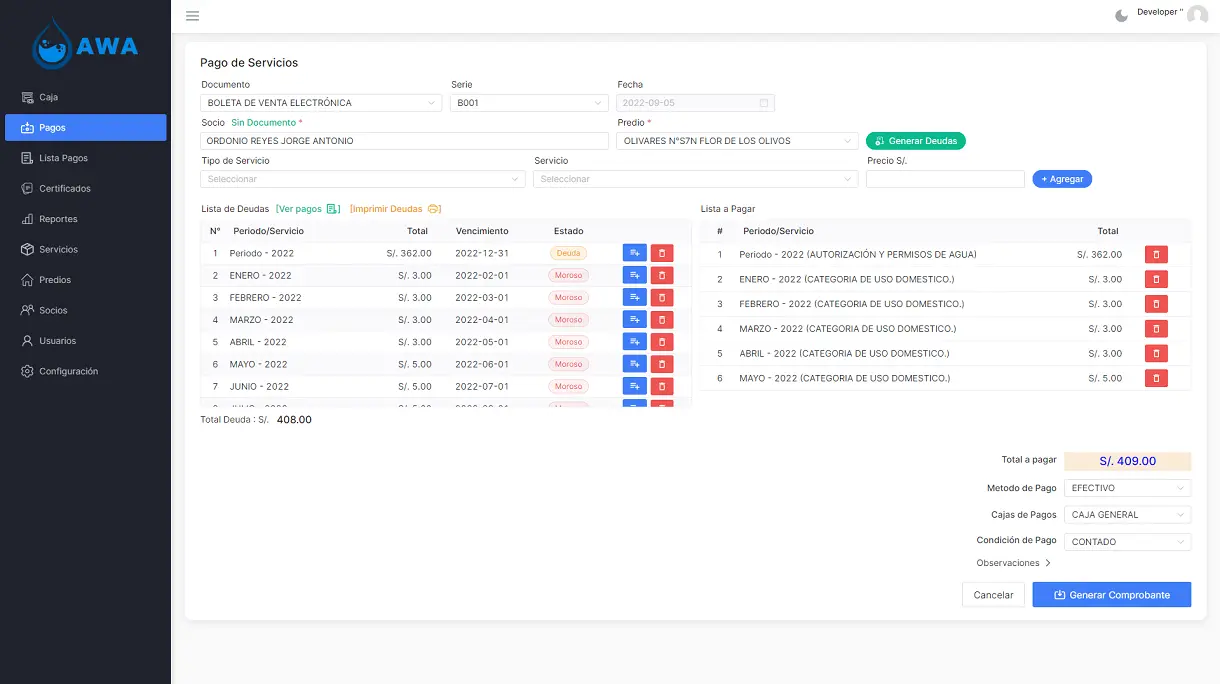
Task: Expand the Metodo de Pago dropdown
Action: pos(1127,489)
